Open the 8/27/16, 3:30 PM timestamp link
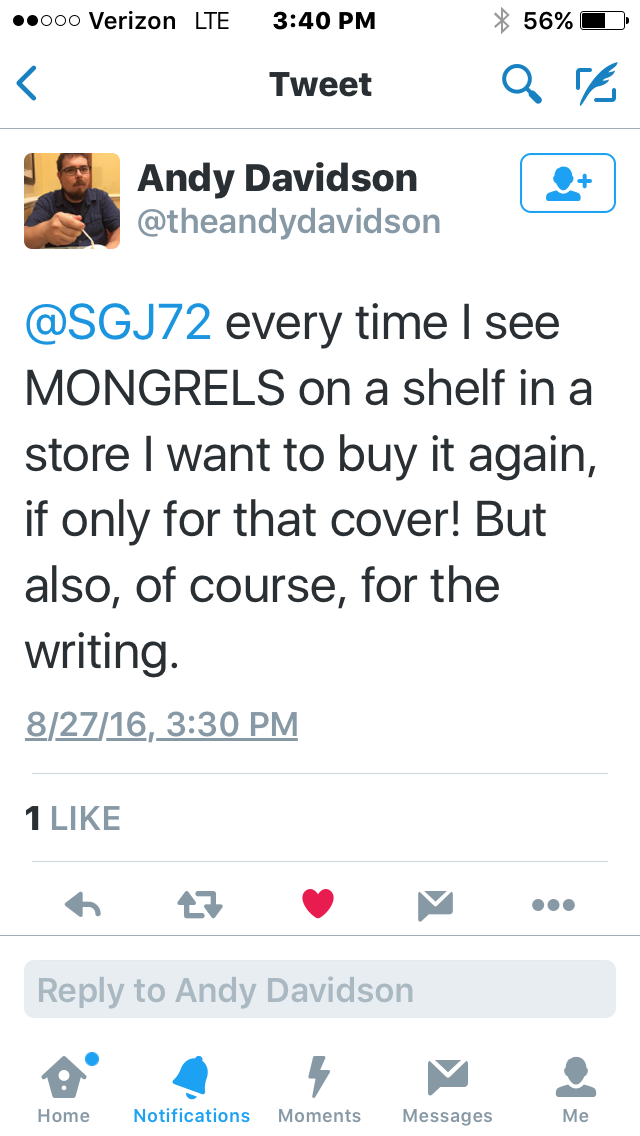 click(162, 724)
